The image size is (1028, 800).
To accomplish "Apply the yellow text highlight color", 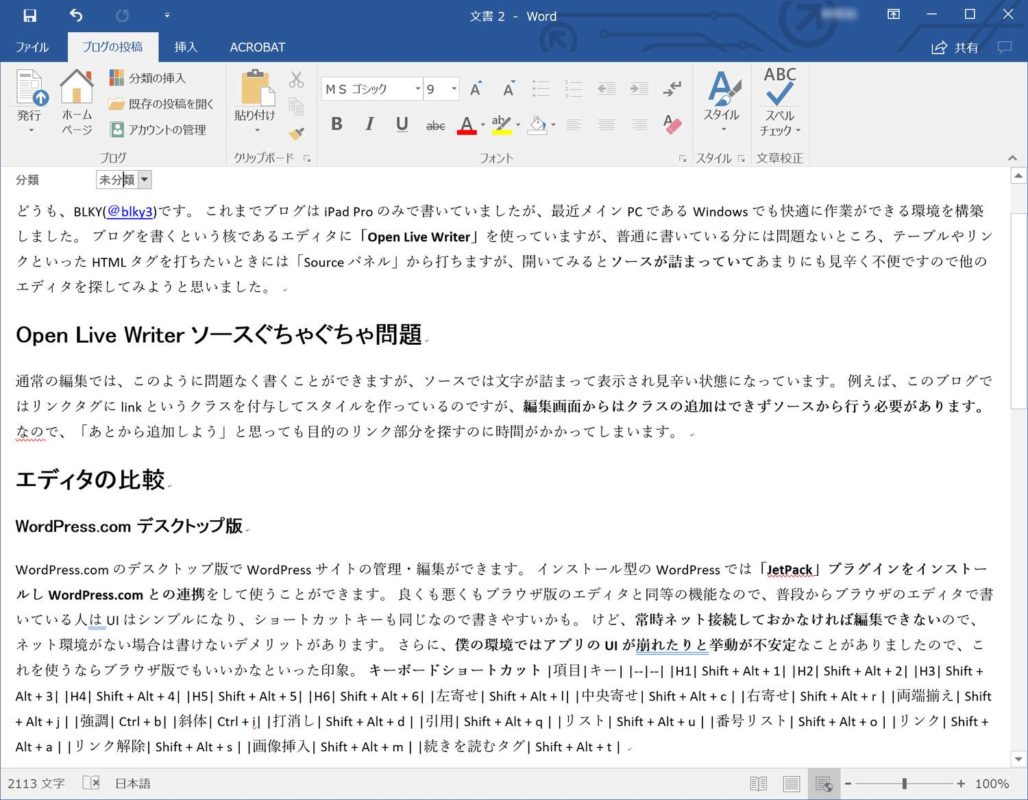I will point(502,124).
